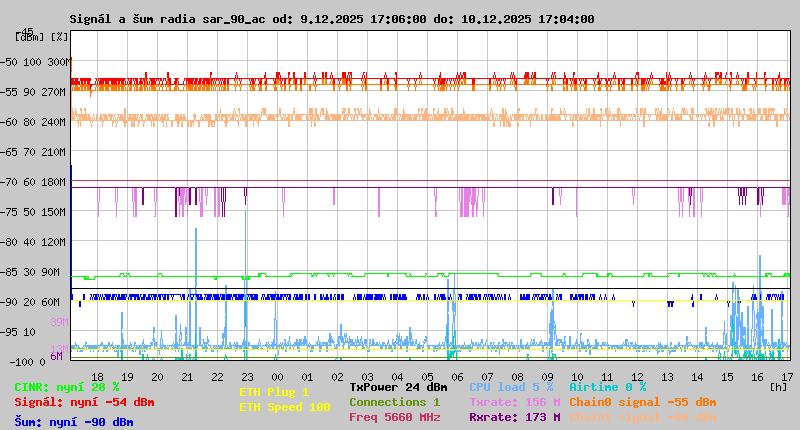Click the 180M label on the vertical axis
The width and height of the screenshot is (800, 430).
[x=53, y=182]
